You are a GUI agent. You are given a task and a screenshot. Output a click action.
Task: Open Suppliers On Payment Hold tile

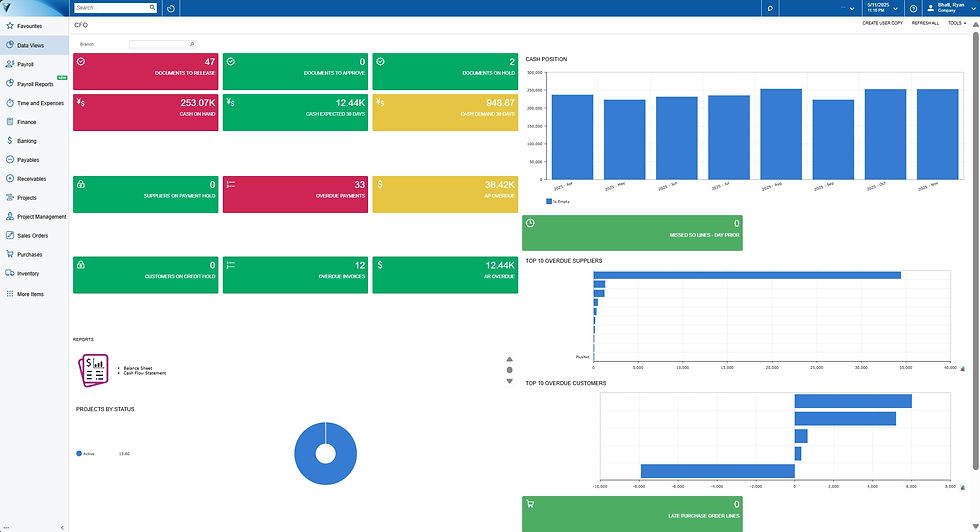coord(146,194)
